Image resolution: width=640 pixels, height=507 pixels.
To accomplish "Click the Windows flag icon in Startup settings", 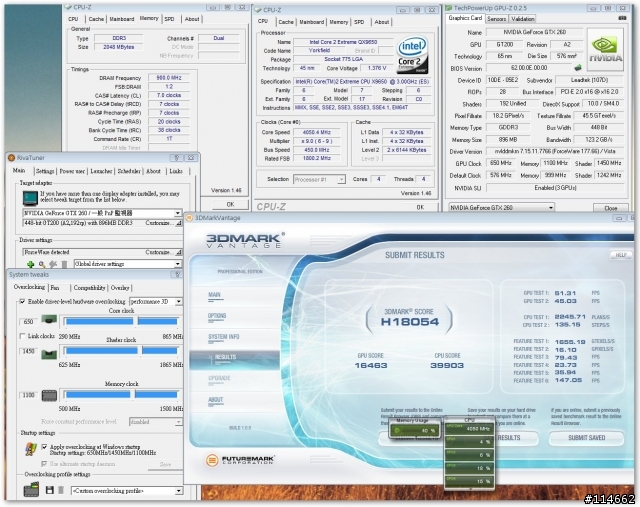I will [x=31, y=449].
